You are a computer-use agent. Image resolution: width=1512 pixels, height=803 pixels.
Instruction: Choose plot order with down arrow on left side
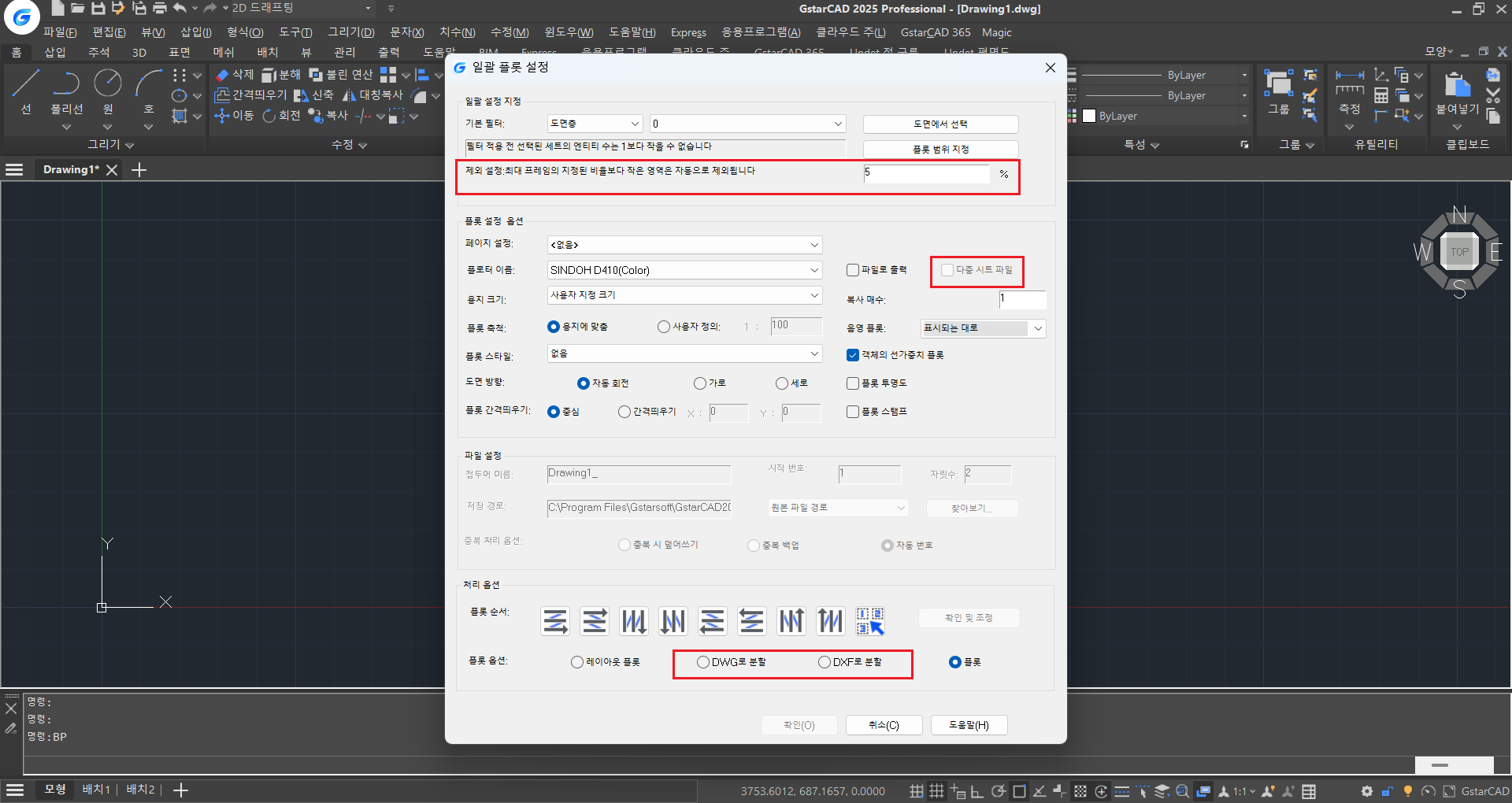(673, 621)
